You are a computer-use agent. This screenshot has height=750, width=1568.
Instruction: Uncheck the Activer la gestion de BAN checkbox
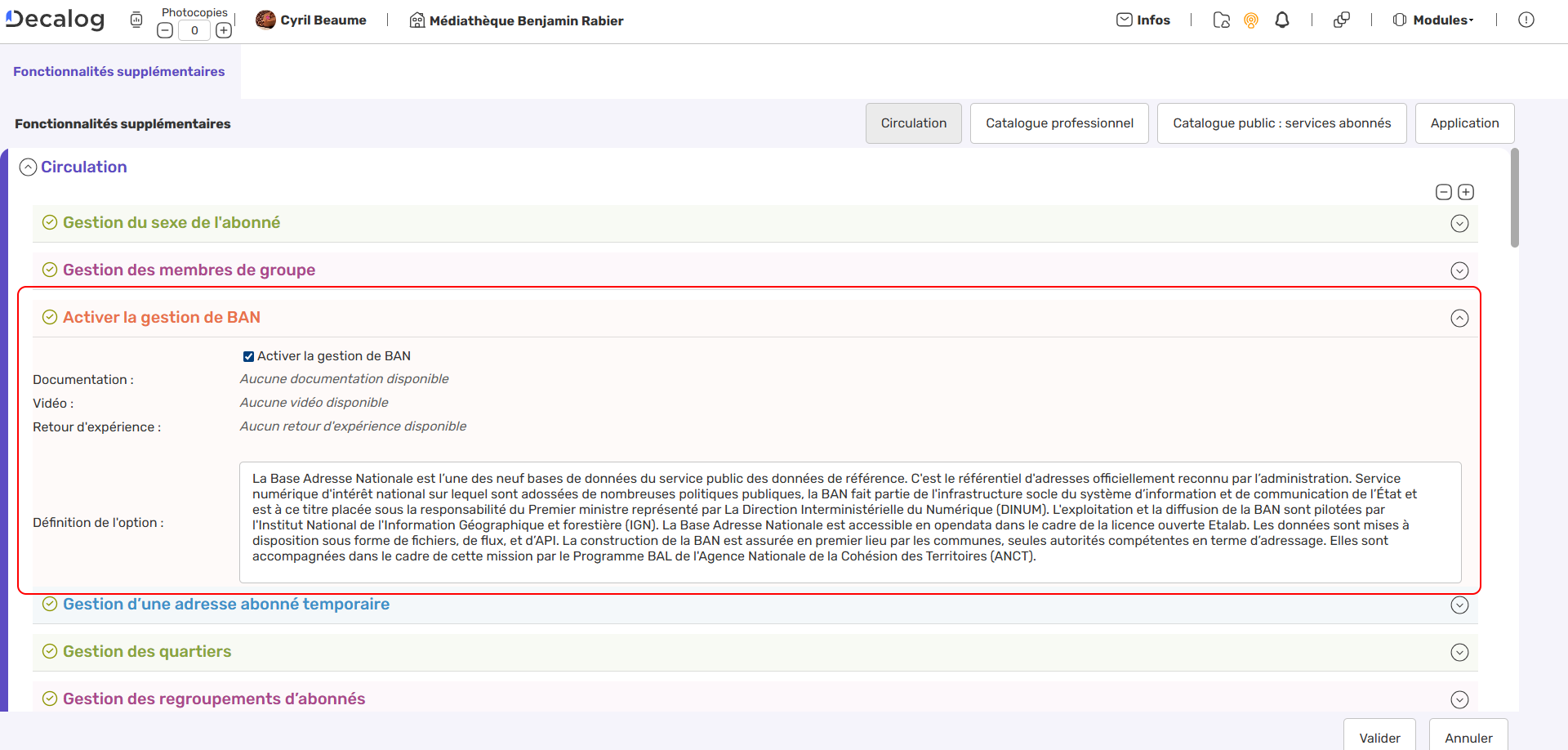click(x=248, y=356)
